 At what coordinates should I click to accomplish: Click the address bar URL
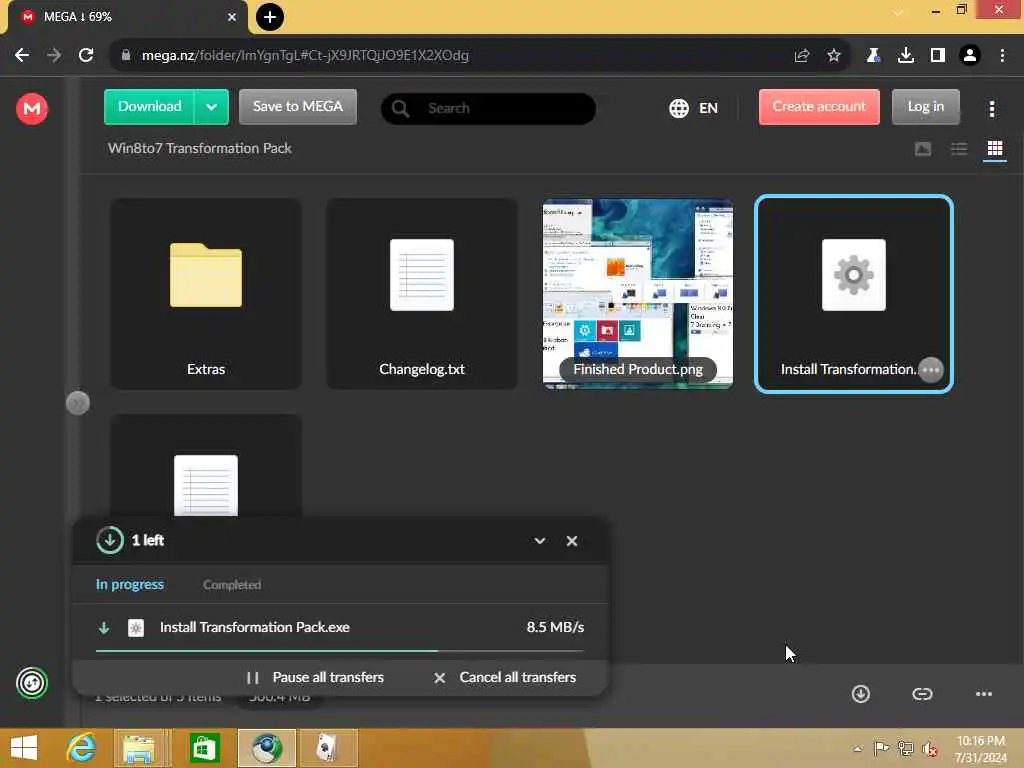click(305, 56)
